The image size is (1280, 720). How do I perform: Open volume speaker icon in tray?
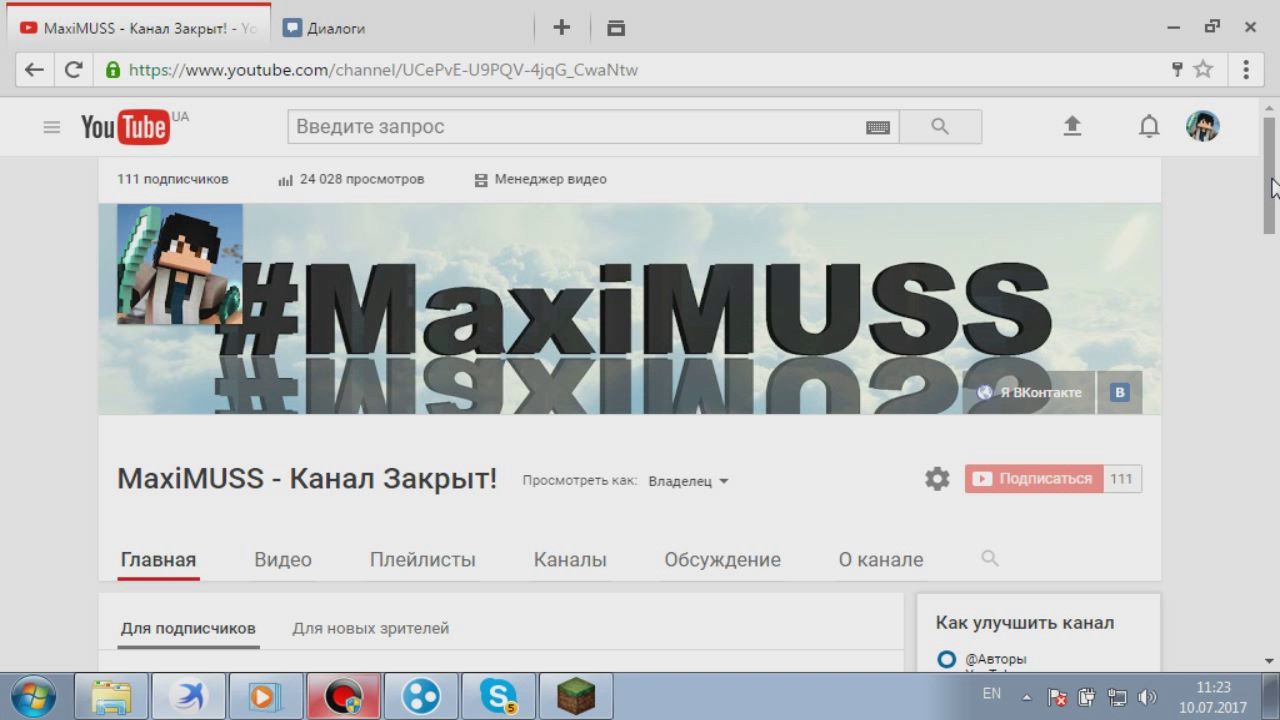(1147, 697)
